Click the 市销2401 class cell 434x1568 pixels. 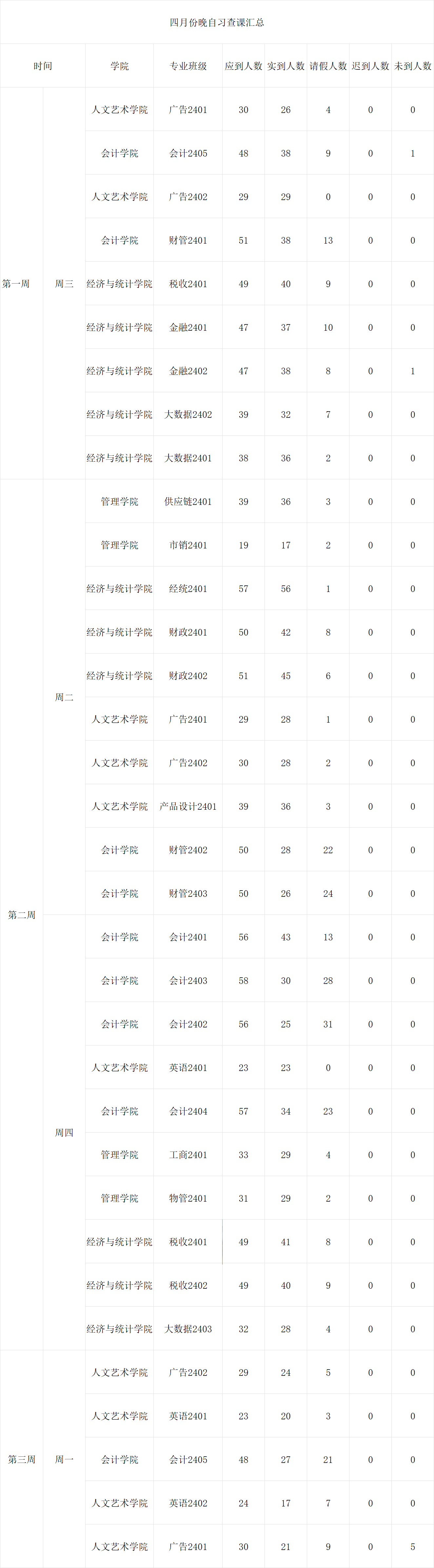188,545
